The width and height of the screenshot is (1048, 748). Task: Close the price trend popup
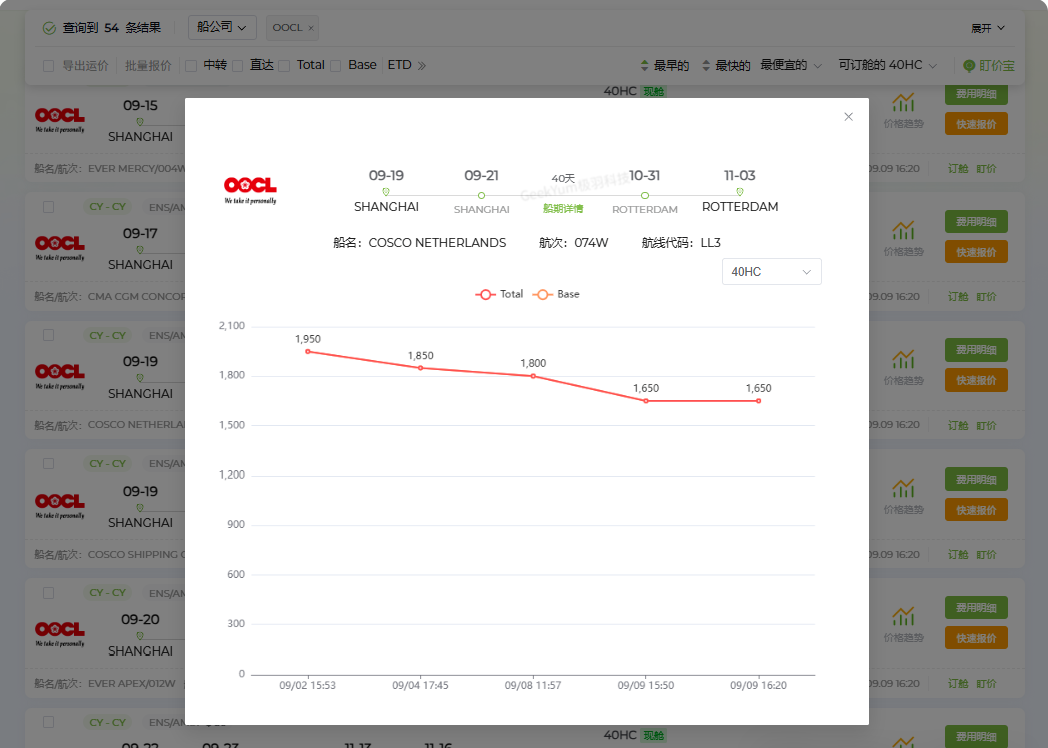tap(848, 117)
